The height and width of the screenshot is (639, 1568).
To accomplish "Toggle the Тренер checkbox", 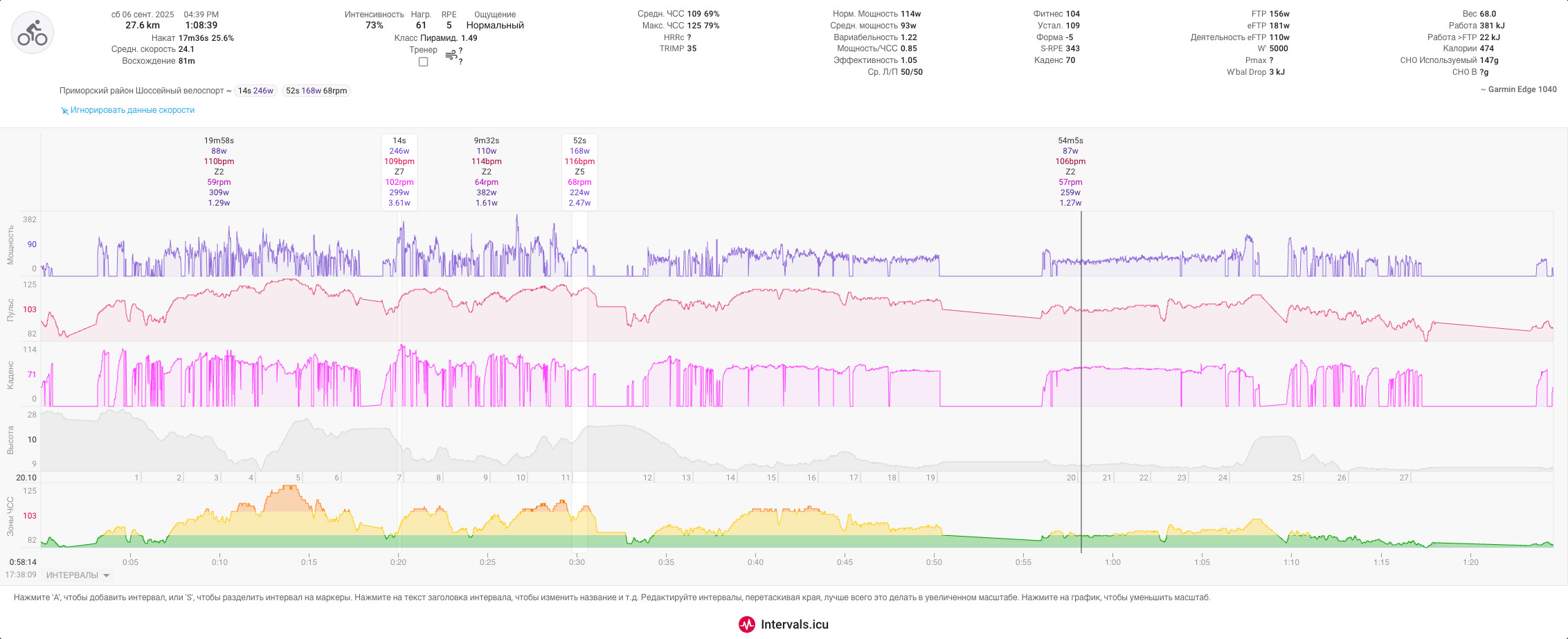I will [x=423, y=62].
